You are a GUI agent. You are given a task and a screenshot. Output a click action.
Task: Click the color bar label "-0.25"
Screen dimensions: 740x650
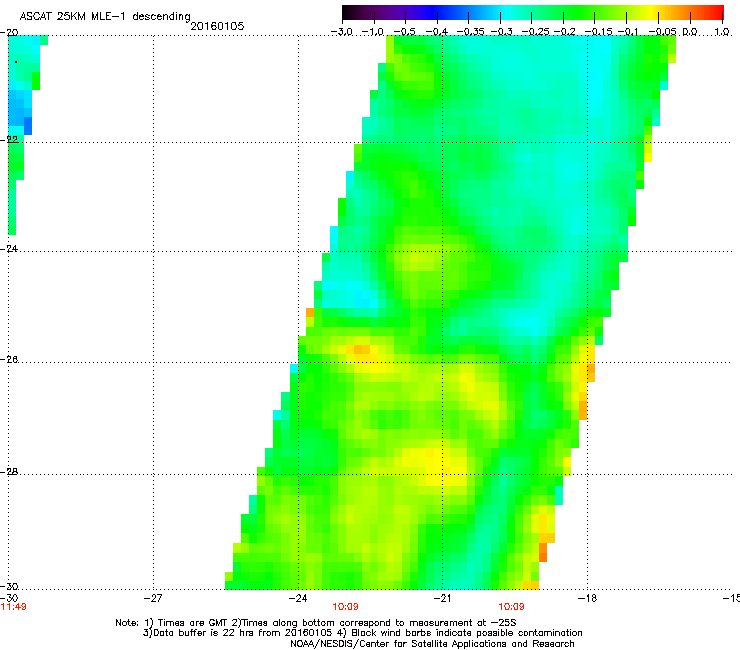click(x=535, y=32)
